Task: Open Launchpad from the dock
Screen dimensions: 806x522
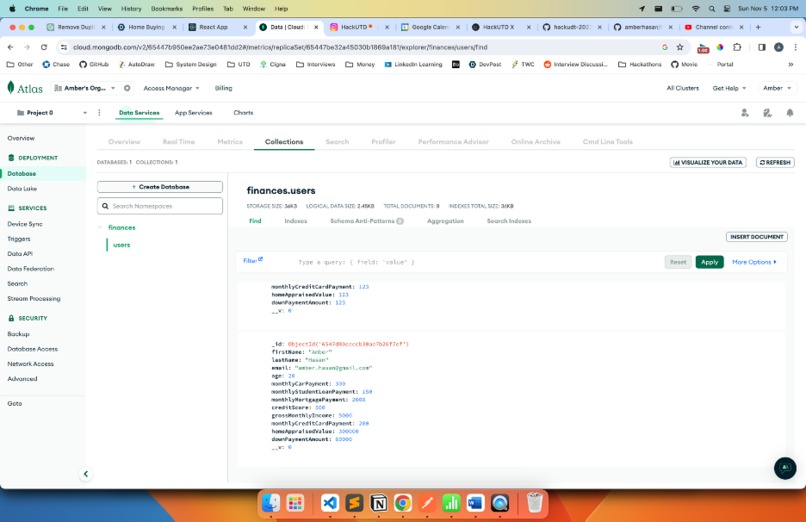Action: 296,503
